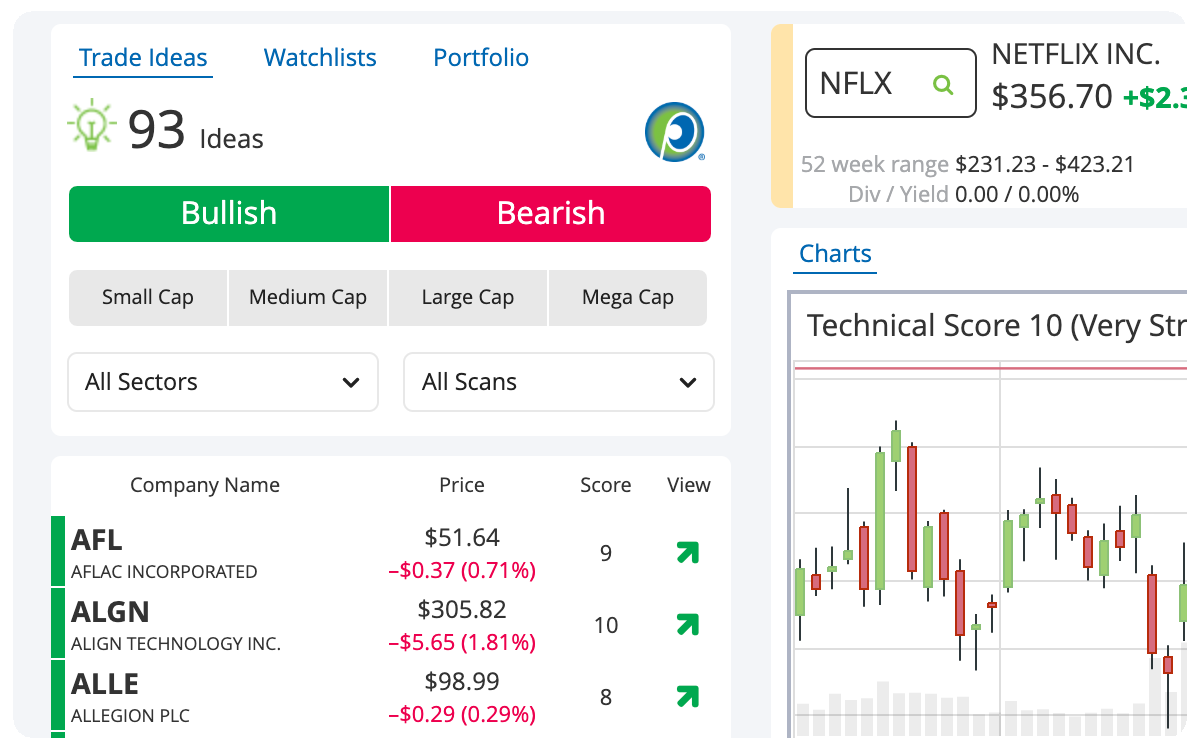Open the All Sectors dropdown
The height and width of the screenshot is (750, 1200).
(223, 382)
